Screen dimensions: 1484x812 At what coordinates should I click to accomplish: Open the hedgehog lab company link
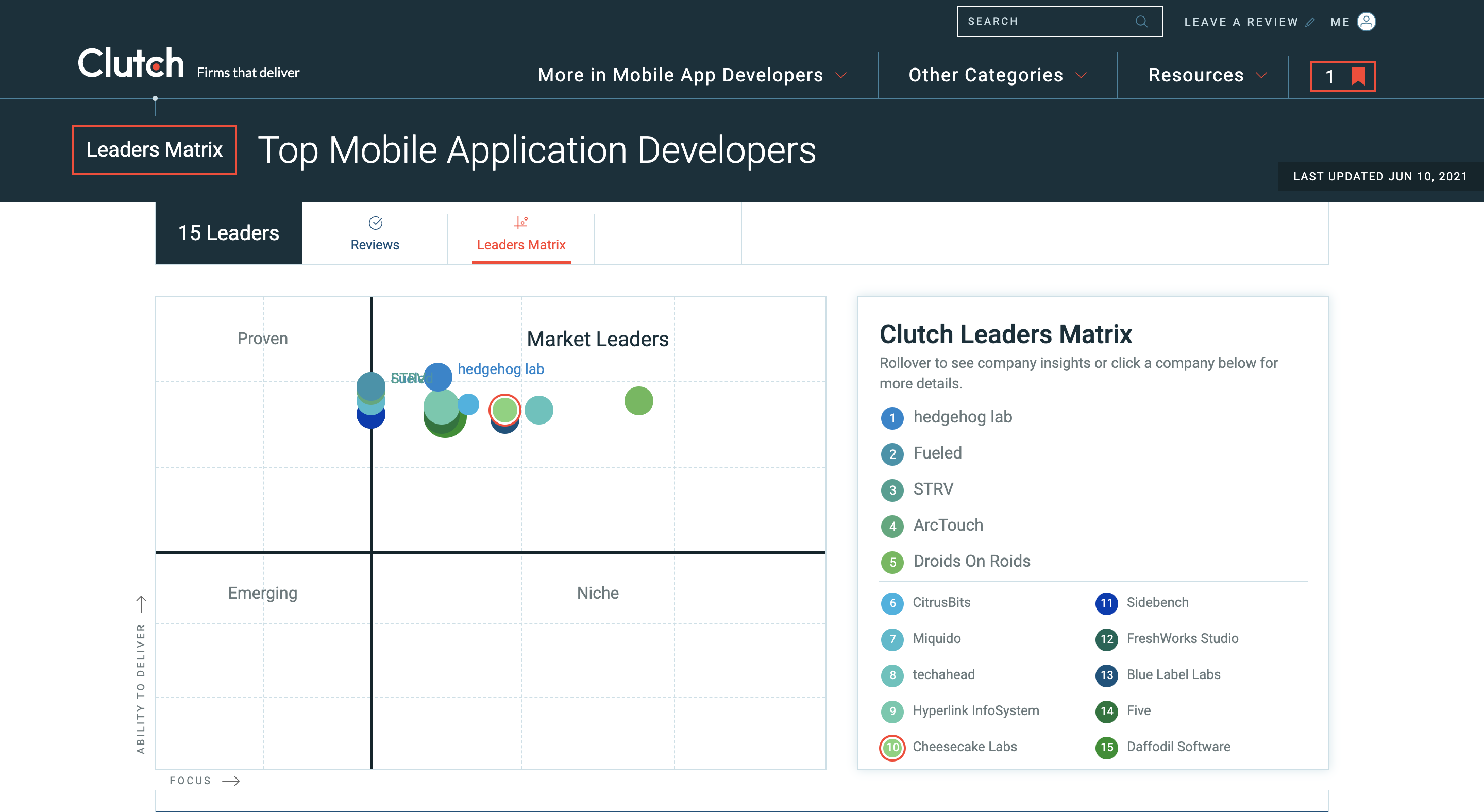(963, 417)
